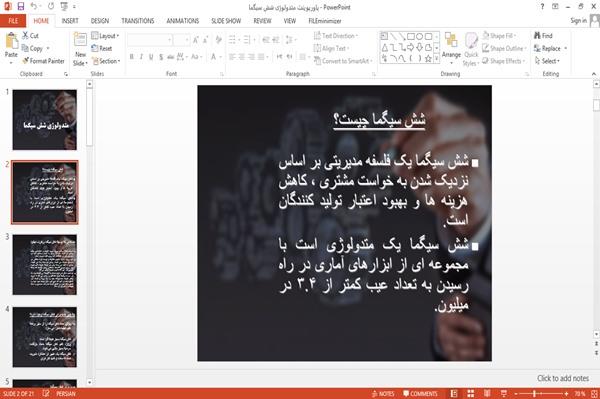Center the text
Image resolution: width=600 pixels, height=399 pixels.
coord(241,57)
